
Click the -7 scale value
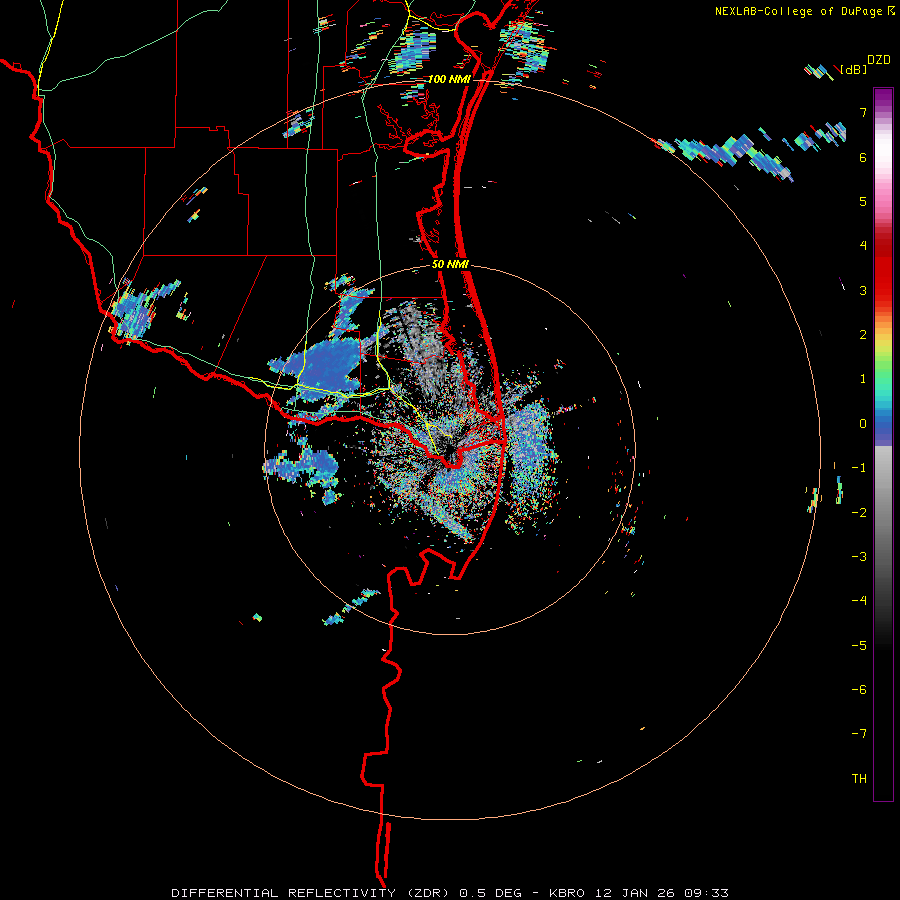pyautogui.click(x=859, y=734)
